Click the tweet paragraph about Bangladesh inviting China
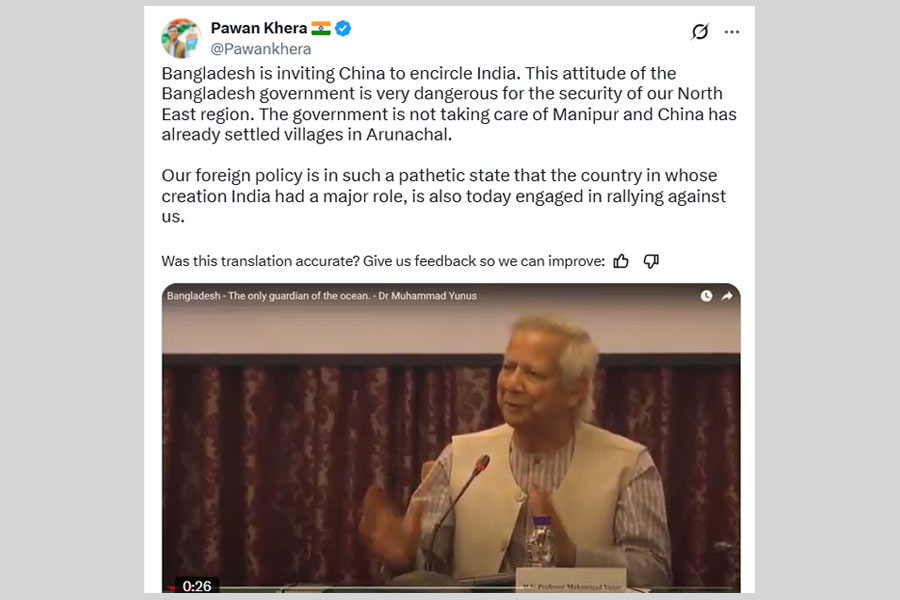This screenshot has width=900, height=600. (449, 104)
